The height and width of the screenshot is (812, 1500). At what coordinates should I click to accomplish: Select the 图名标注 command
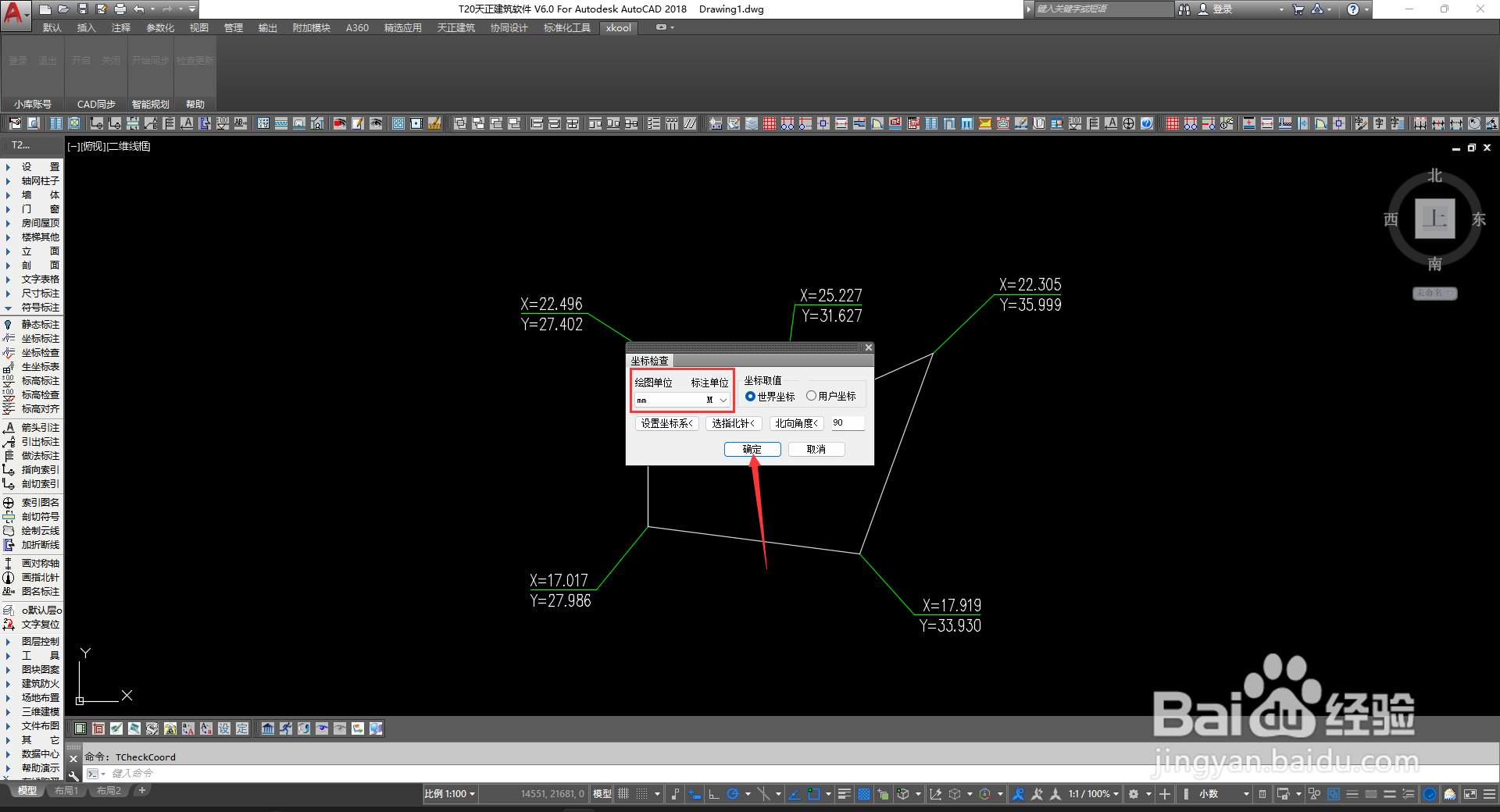32,592
